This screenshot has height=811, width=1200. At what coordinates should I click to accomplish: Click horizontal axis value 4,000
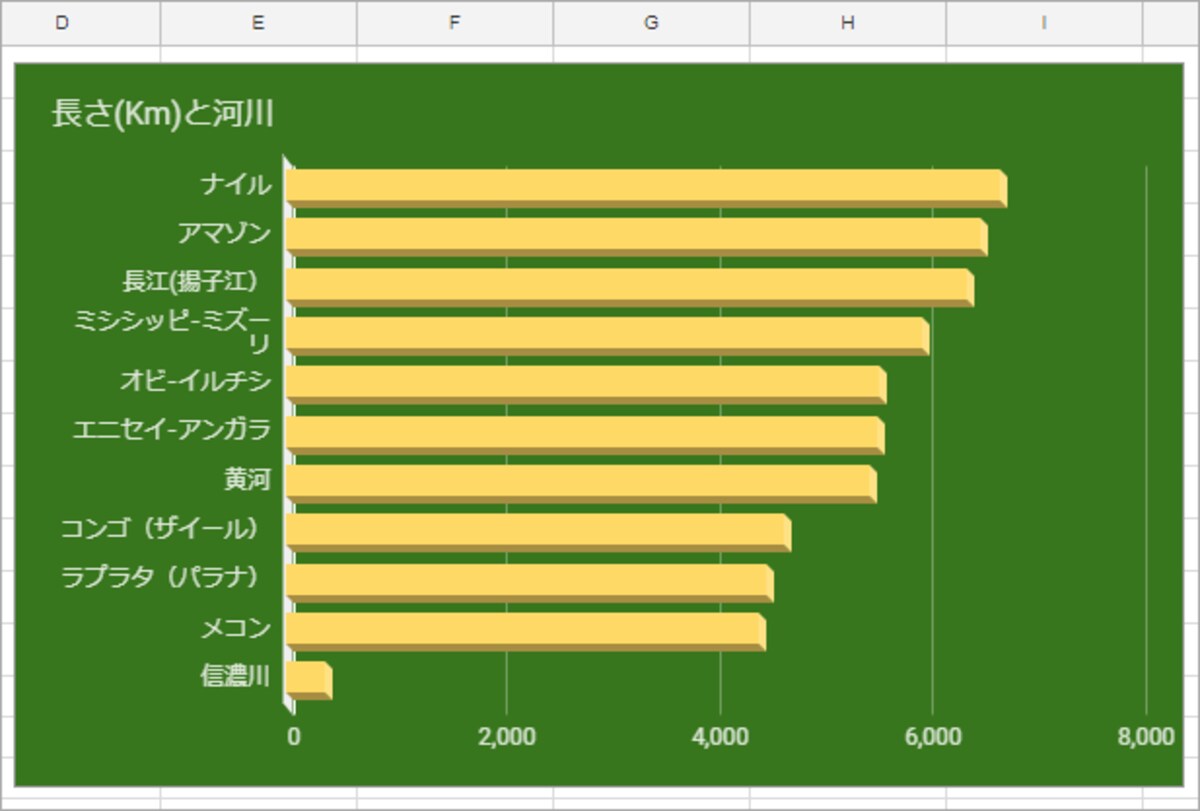[720, 737]
